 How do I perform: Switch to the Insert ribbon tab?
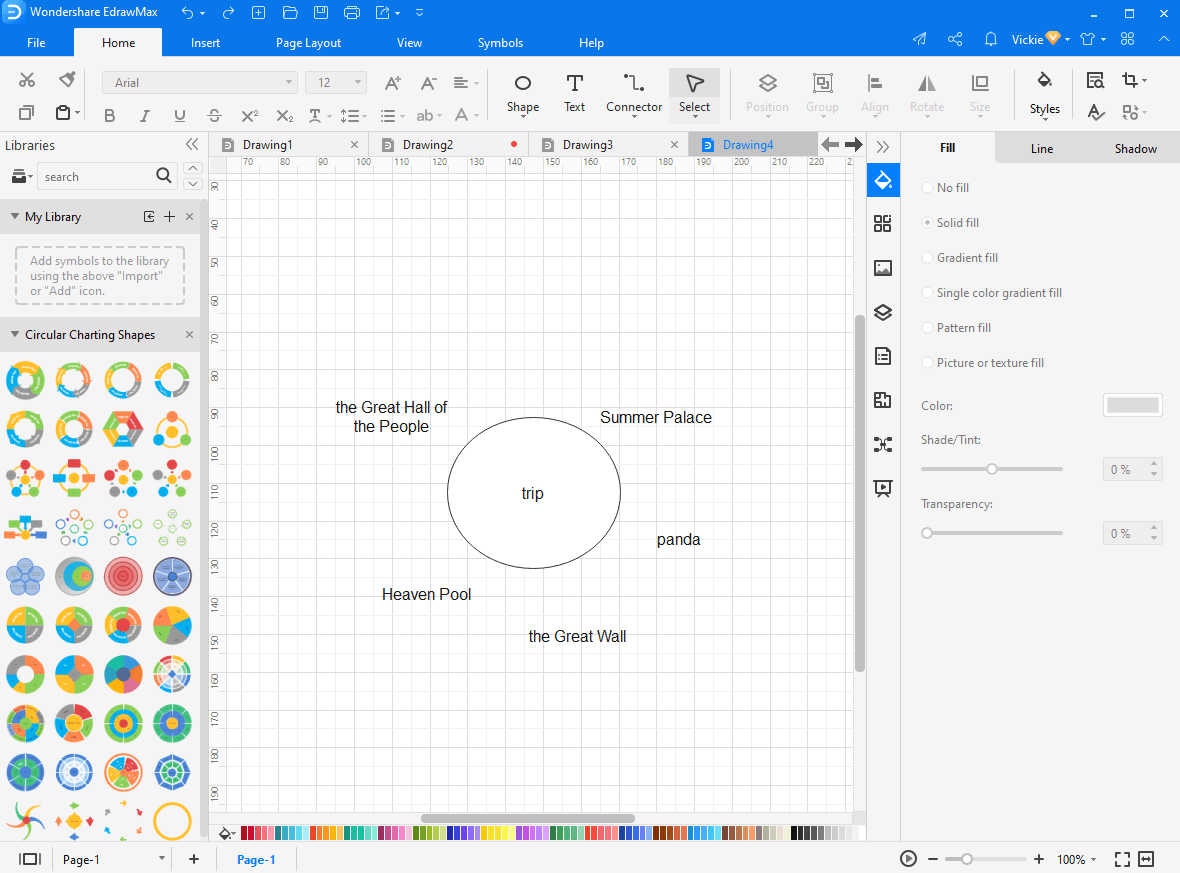tap(205, 43)
